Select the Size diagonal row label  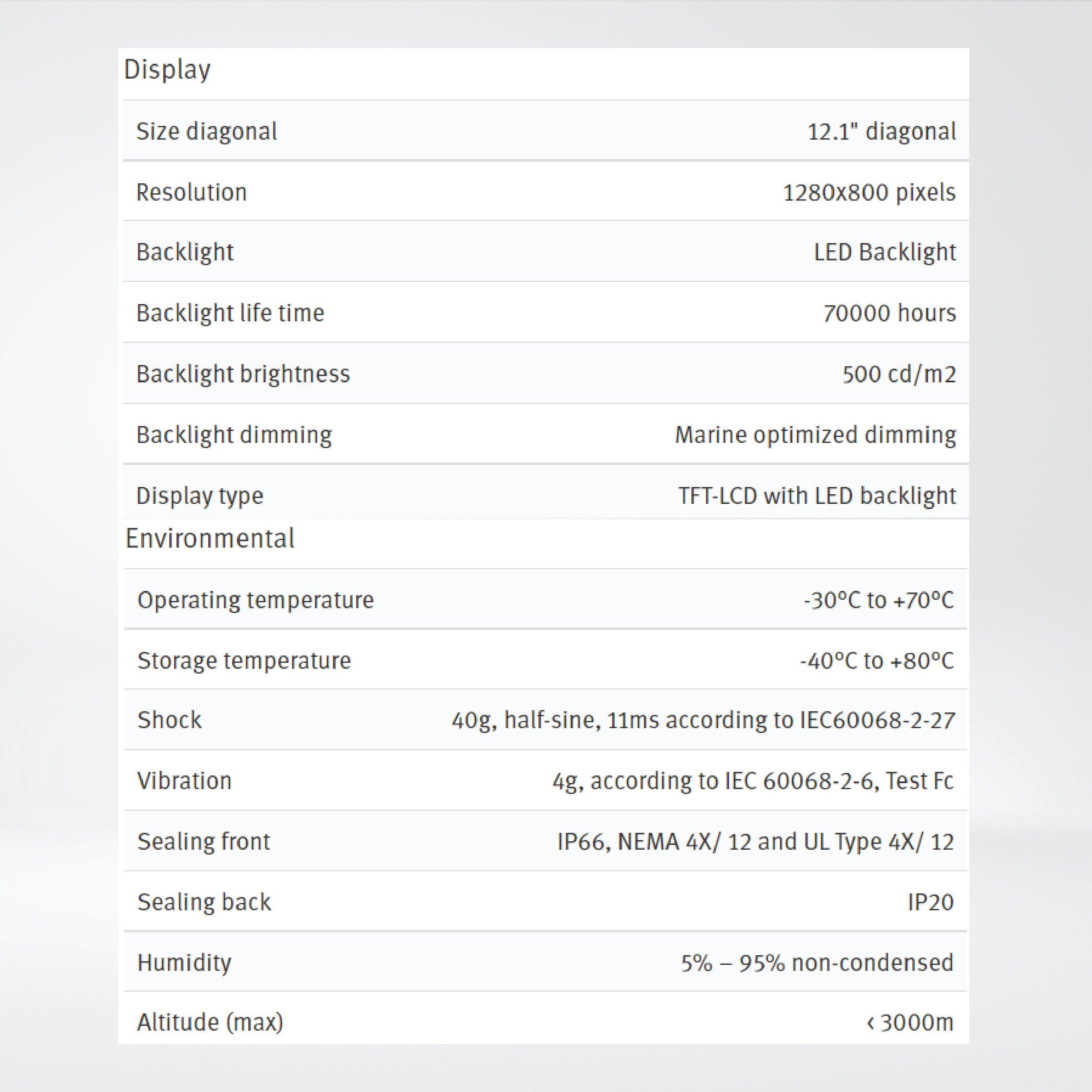click(206, 132)
